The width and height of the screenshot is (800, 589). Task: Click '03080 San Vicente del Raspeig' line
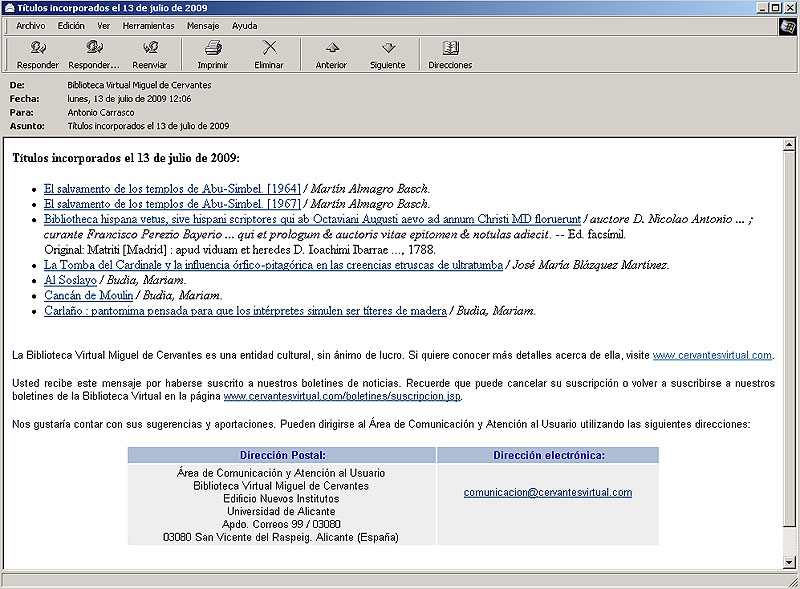pyautogui.click(x=281, y=537)
